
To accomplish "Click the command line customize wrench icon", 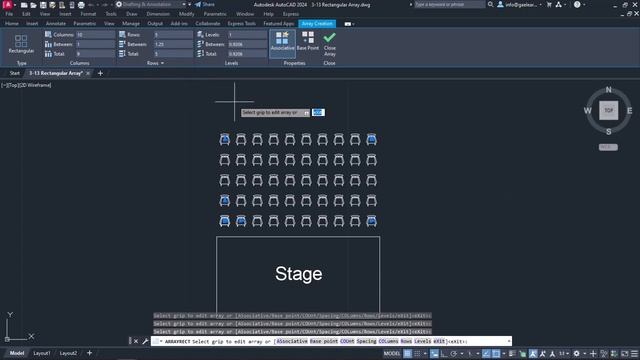I will (x=145, y=341).
